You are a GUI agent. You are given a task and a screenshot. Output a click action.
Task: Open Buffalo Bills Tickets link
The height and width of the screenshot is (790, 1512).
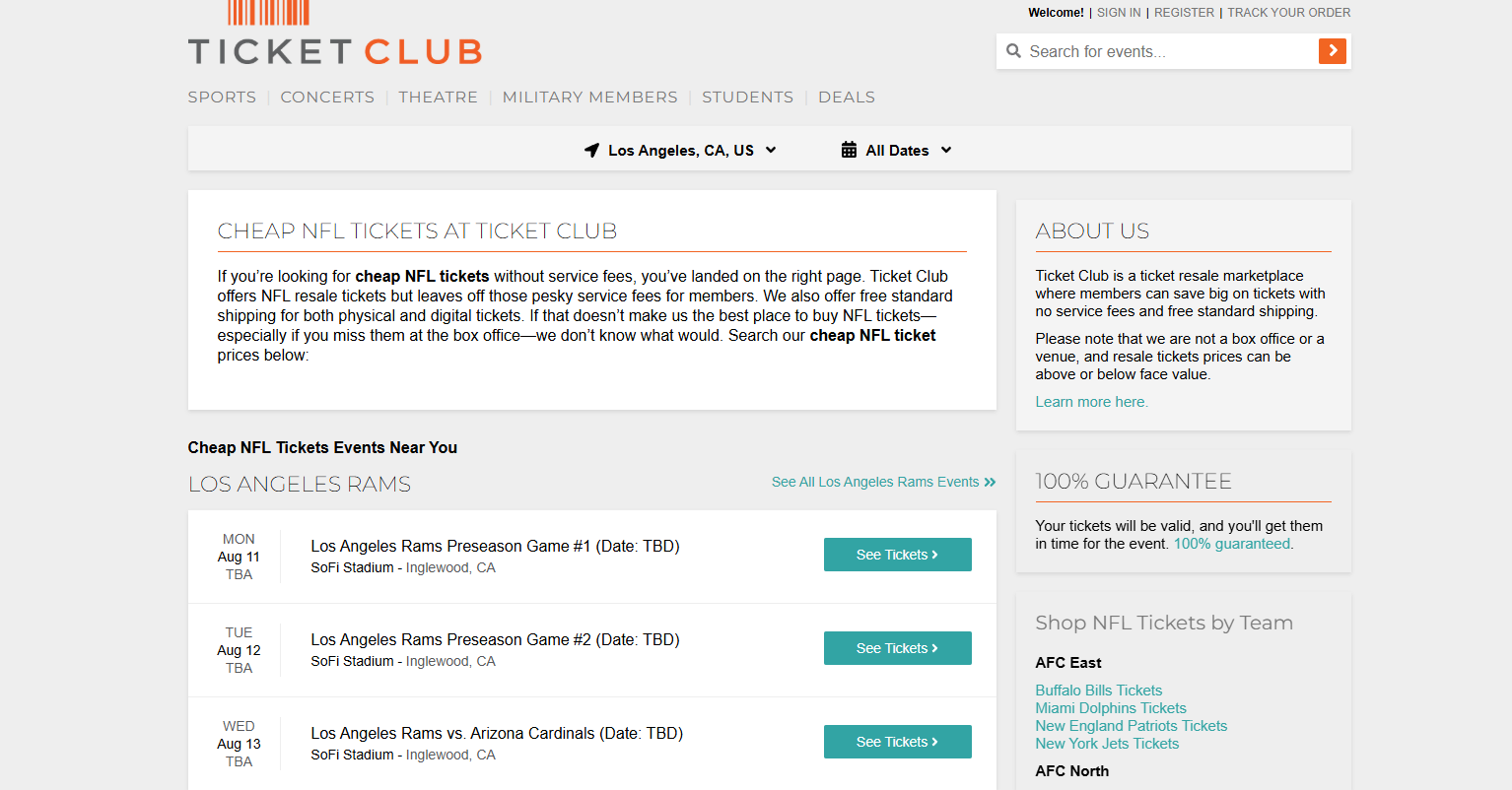(x=1098, y=691)
